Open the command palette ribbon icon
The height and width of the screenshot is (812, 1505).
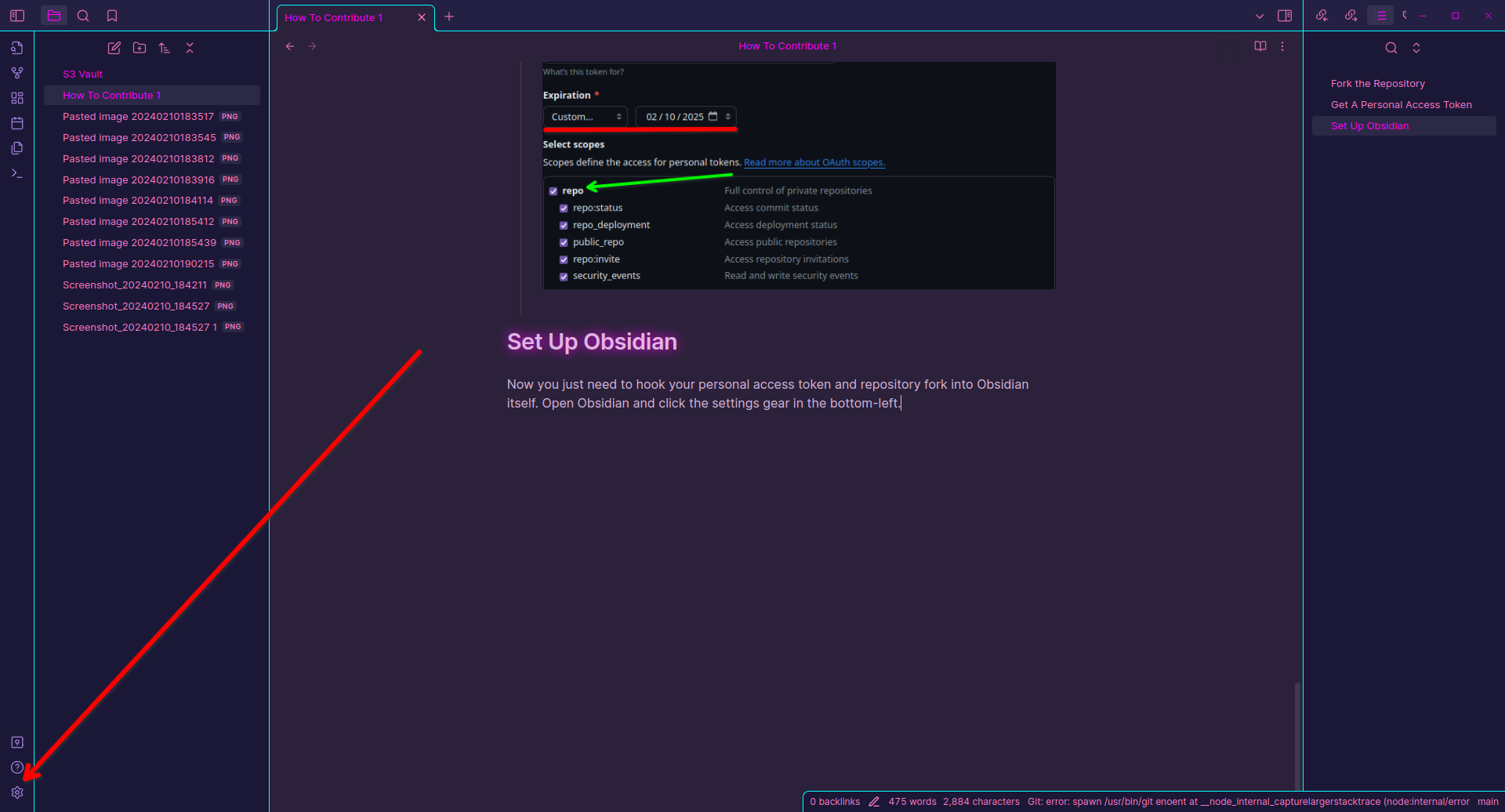17,173
